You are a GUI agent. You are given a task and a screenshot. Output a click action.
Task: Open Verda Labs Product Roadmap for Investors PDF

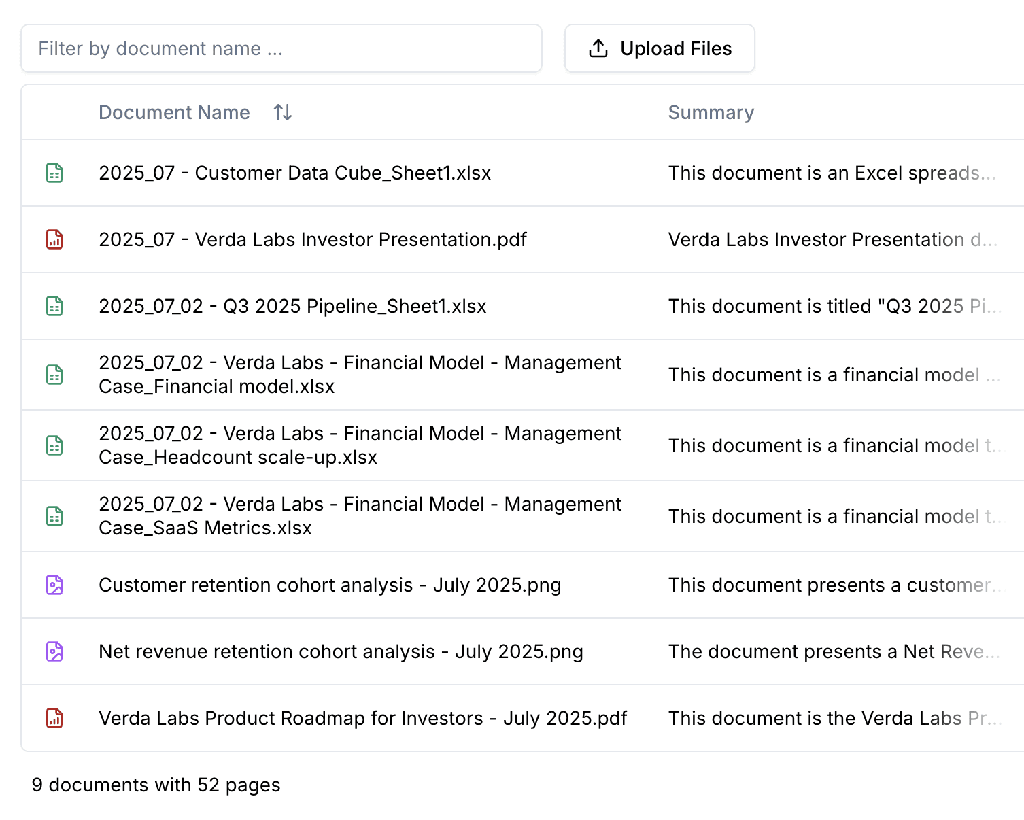(x=362, y=718)
